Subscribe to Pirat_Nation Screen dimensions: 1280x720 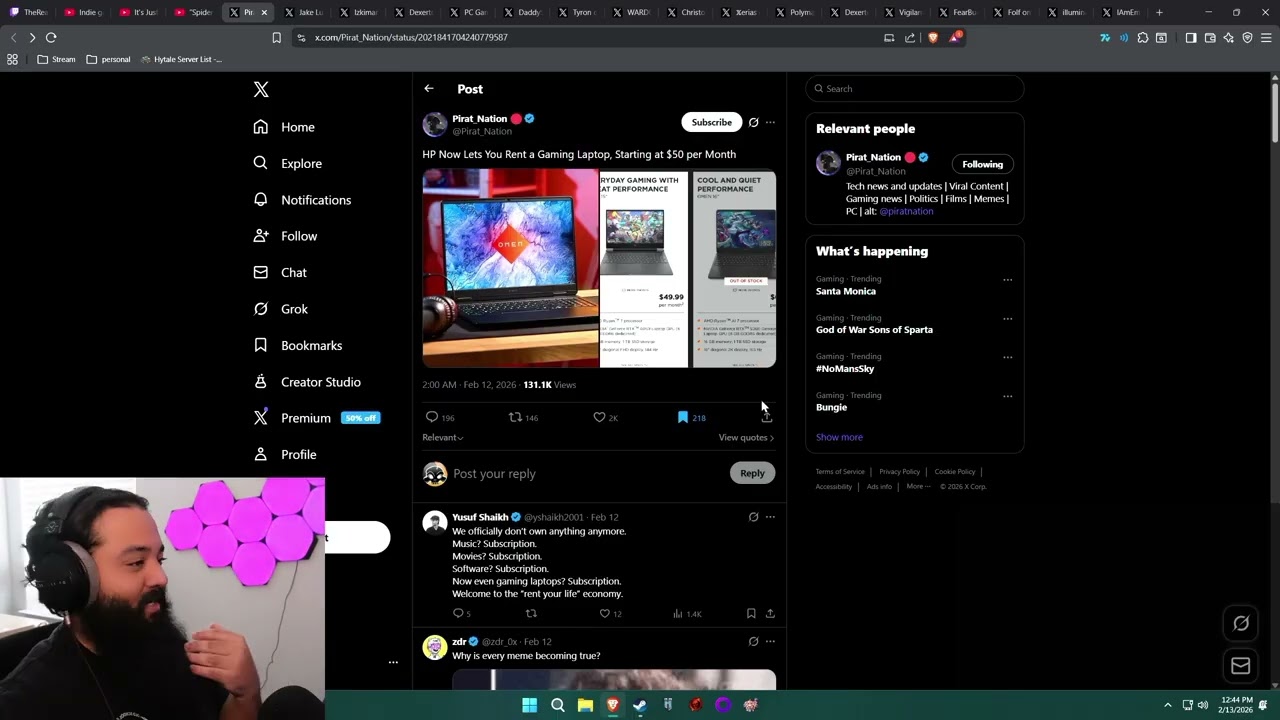(712, 122)
